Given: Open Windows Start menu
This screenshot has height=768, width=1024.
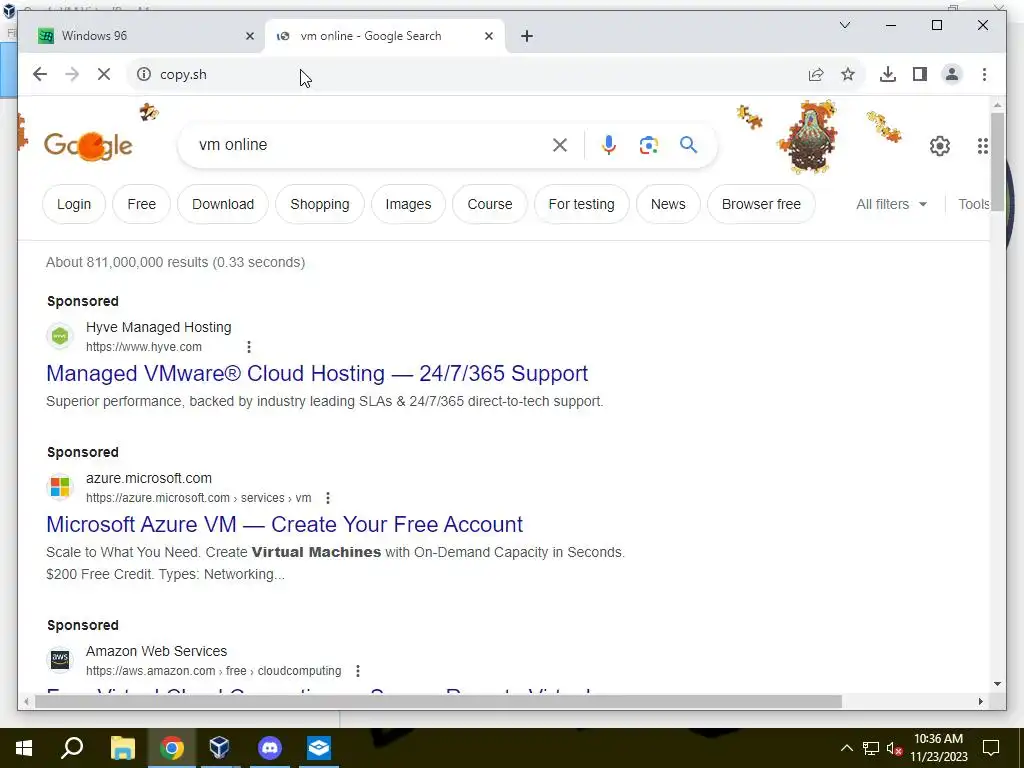Looking at the screenshot, I should [x=24, y=748].
